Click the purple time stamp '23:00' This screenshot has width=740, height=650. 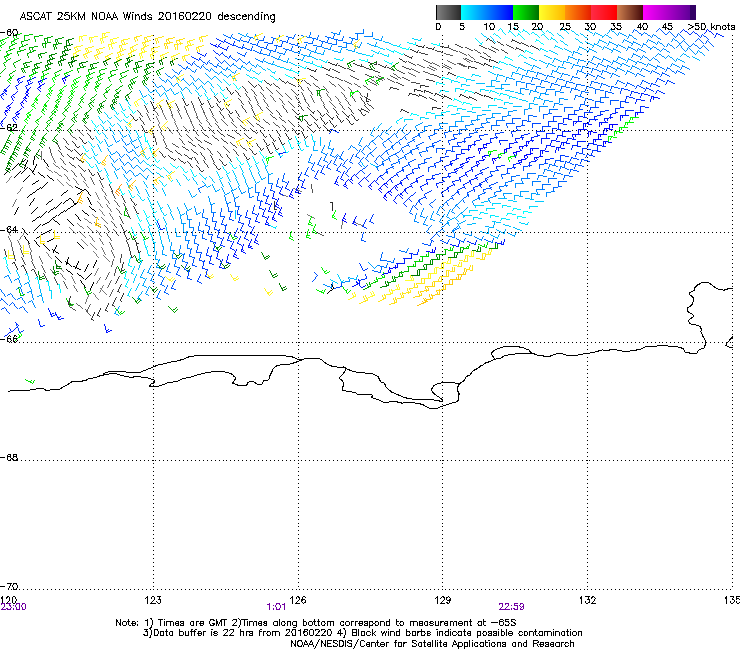[x=13, y=607]
